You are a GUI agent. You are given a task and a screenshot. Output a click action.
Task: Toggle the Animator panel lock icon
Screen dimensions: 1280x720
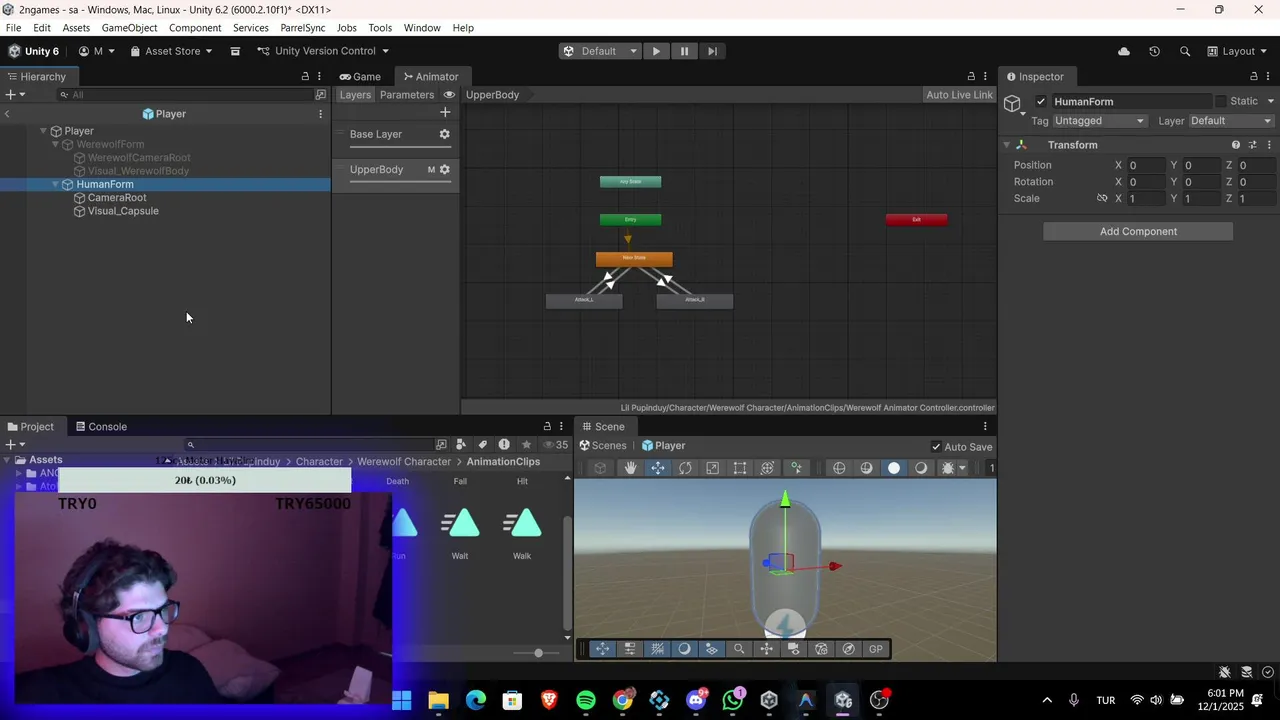point(971,76)
